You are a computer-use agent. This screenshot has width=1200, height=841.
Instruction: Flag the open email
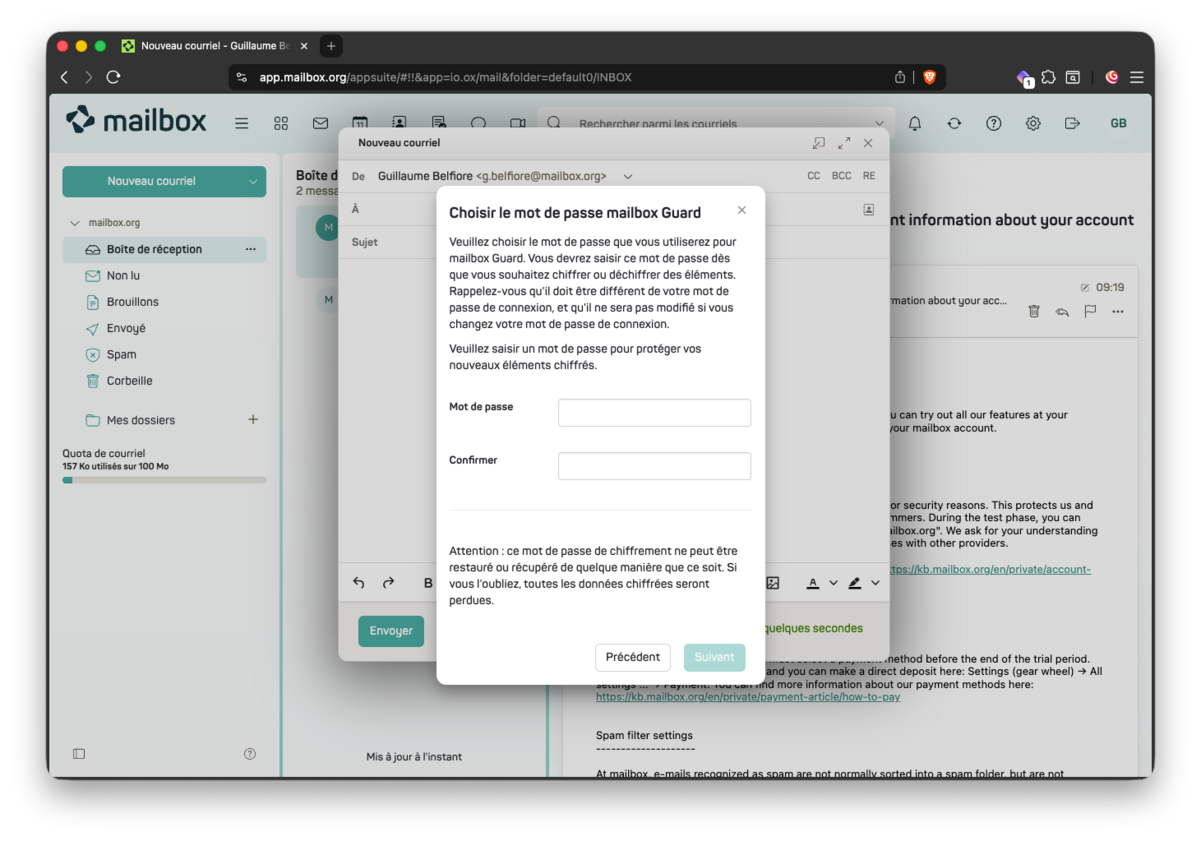(1090, 311)
